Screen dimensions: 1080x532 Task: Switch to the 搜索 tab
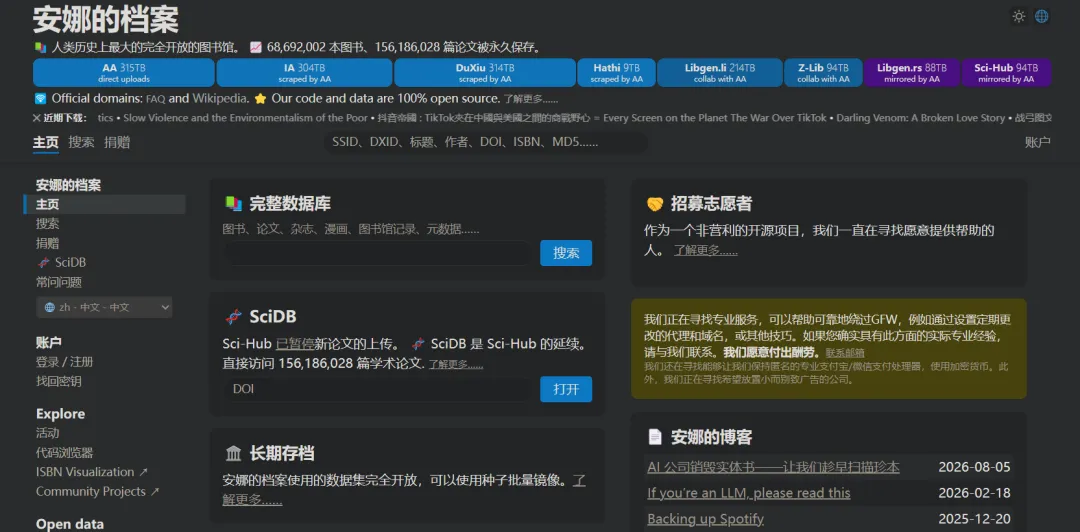pos(81,143)
